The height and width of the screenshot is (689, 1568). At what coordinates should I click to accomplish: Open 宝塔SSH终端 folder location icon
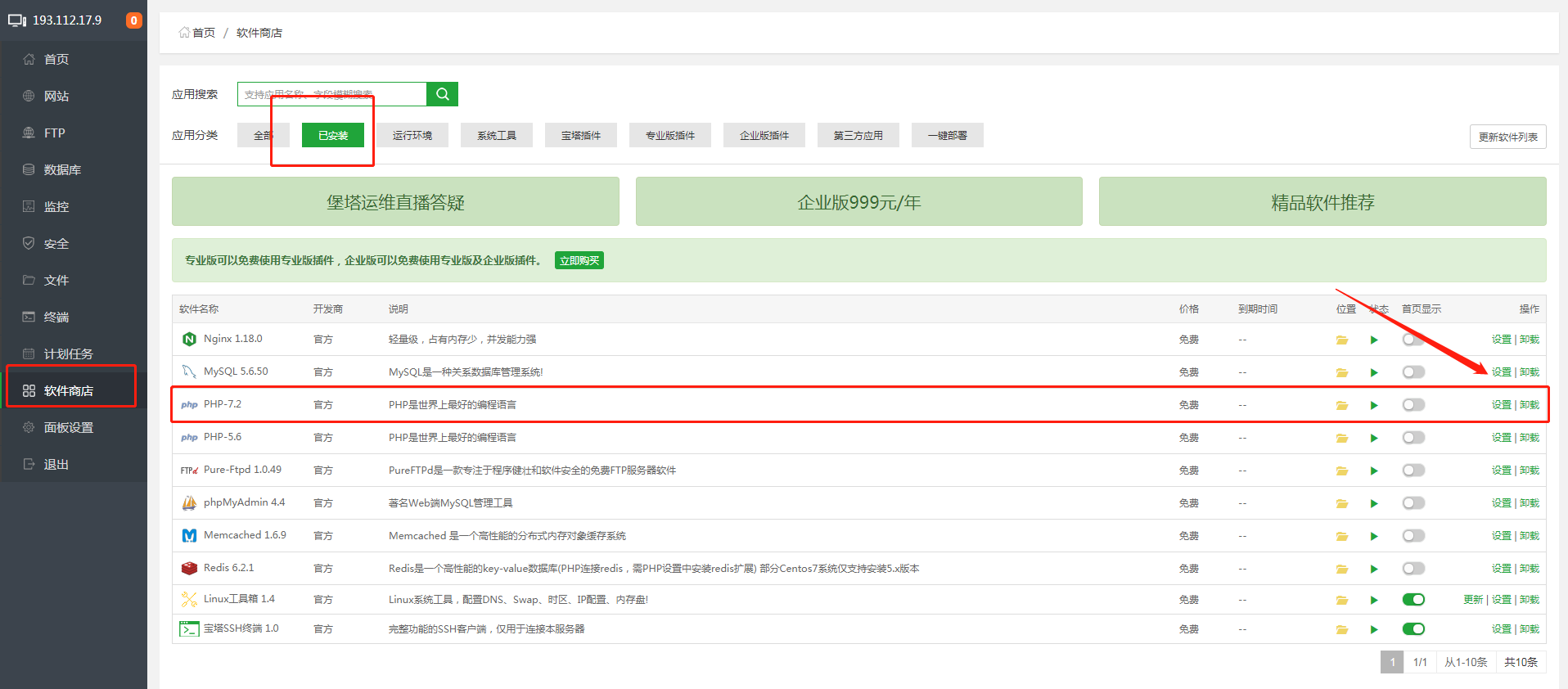[x=1342, y=629]
